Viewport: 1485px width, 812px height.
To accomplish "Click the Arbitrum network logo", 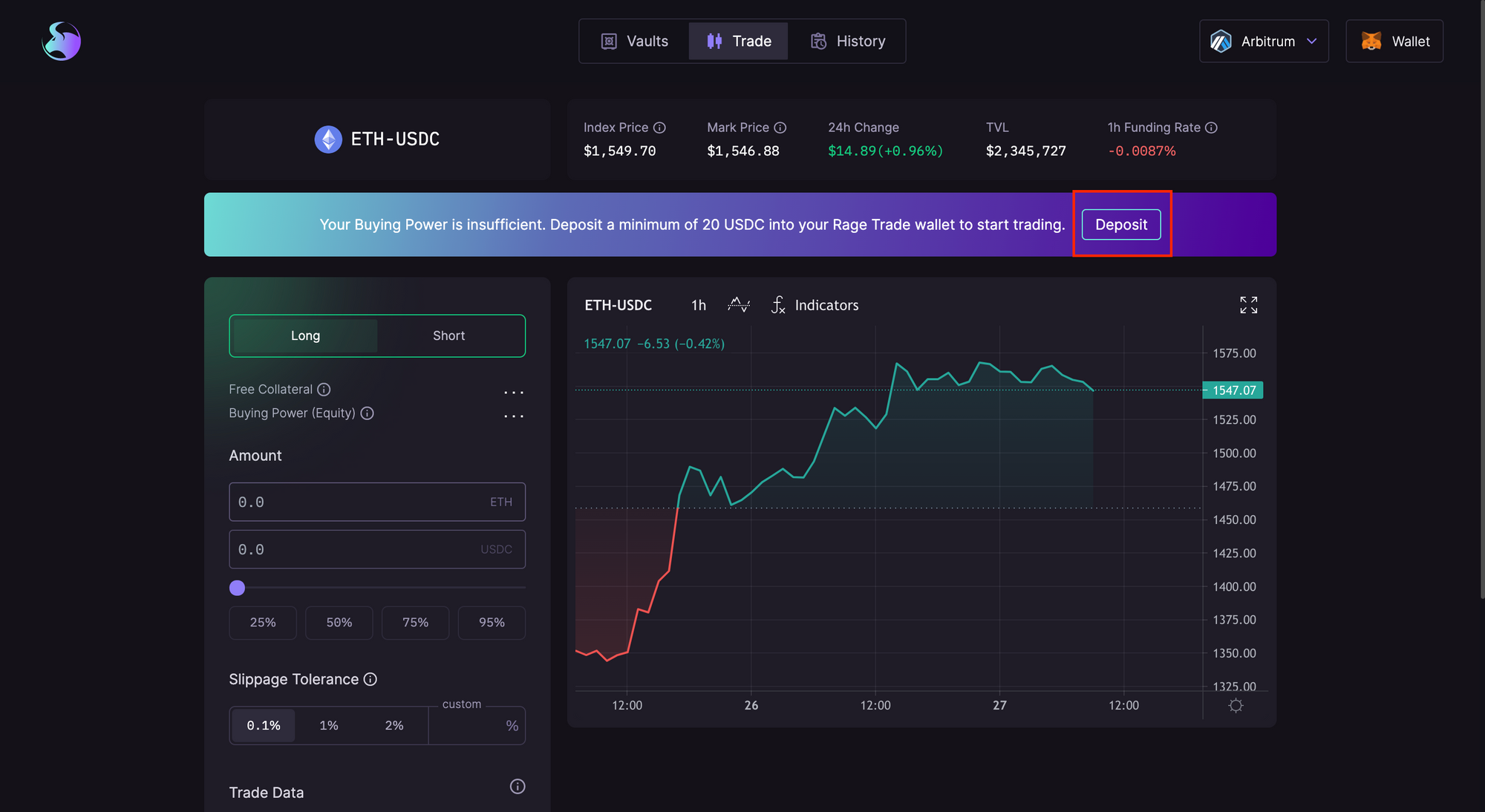I will [1221, 42].
